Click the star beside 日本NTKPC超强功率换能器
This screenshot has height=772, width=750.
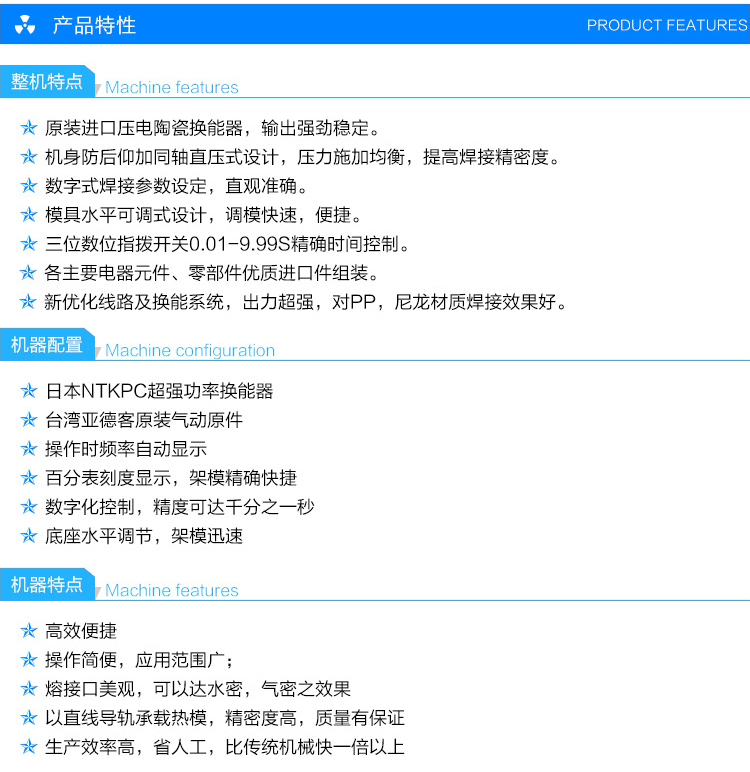[x=29, y=391]
